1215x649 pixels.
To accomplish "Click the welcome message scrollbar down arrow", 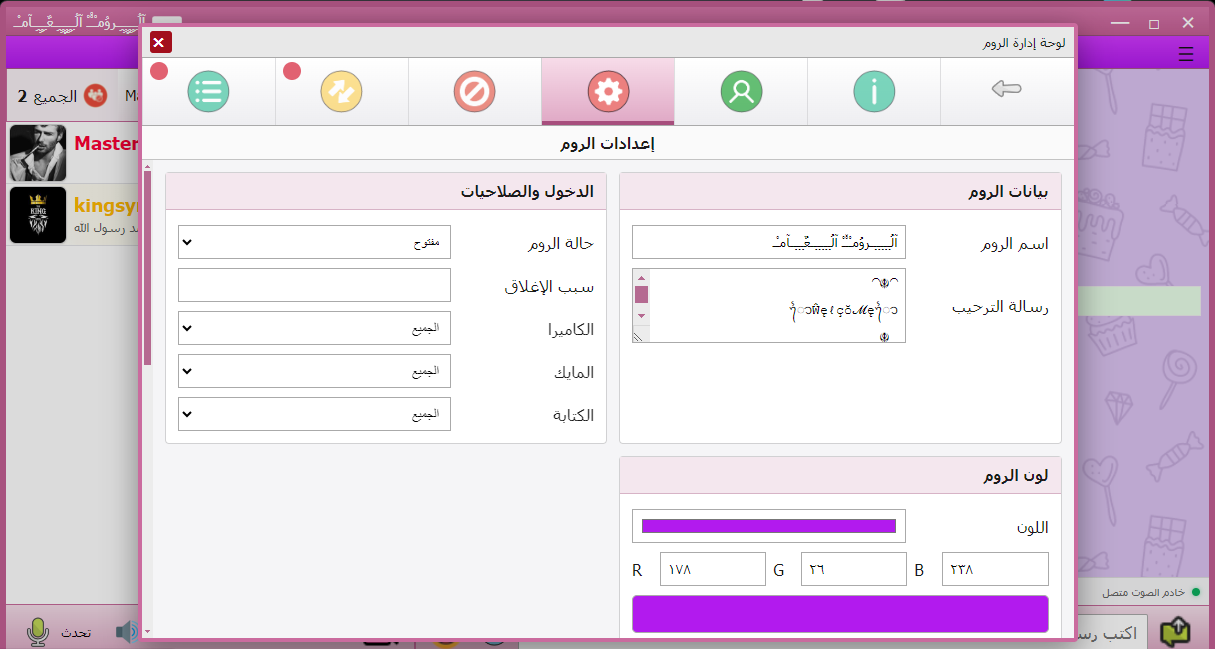I will point(642,316).
